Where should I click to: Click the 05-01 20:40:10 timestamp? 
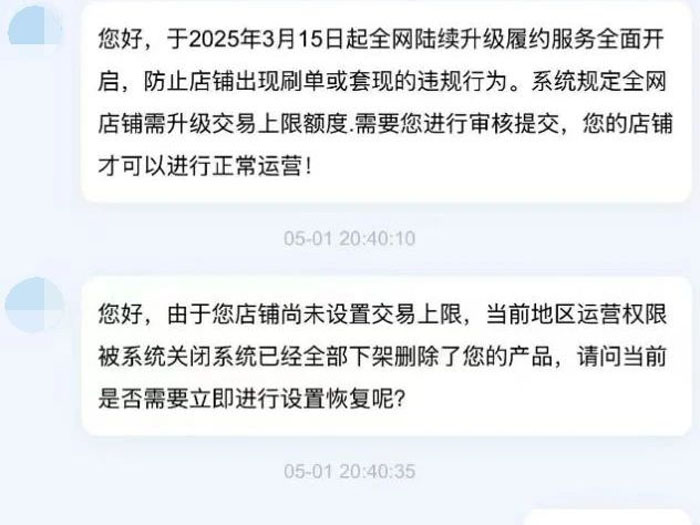(x=350, y=238)
